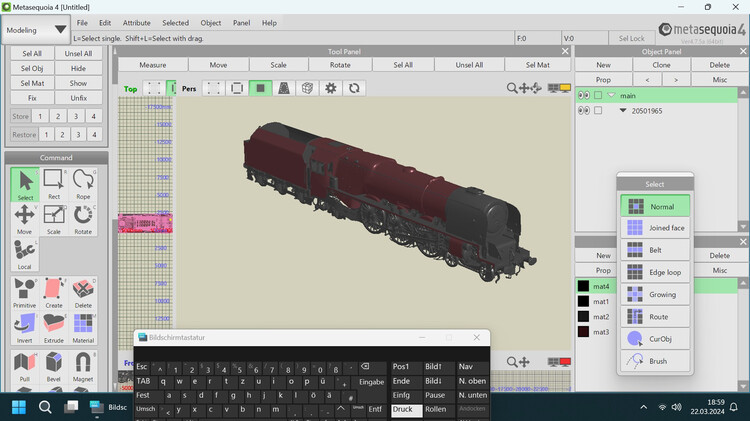Open the Panel menu
Viewport: 750px width, 421px height.
(x=241, y=22)
